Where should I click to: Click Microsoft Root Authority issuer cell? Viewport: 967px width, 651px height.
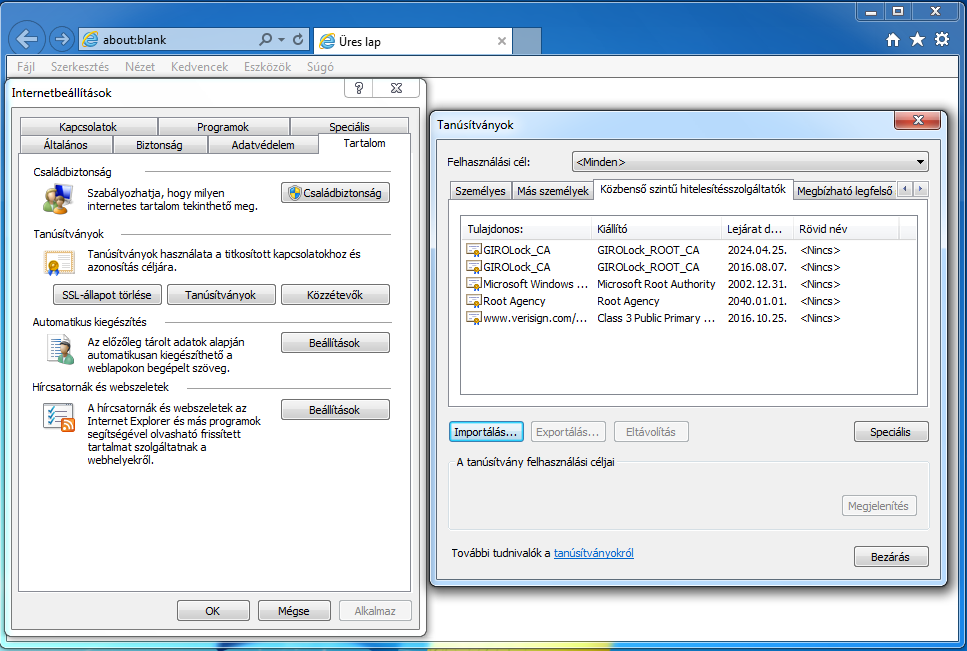(x=656, y=284)
